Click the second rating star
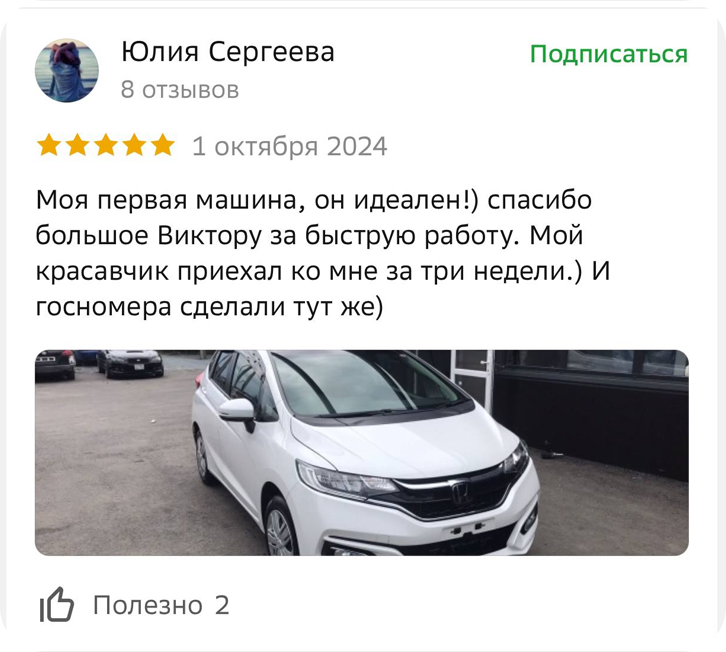 coord(77,145)
